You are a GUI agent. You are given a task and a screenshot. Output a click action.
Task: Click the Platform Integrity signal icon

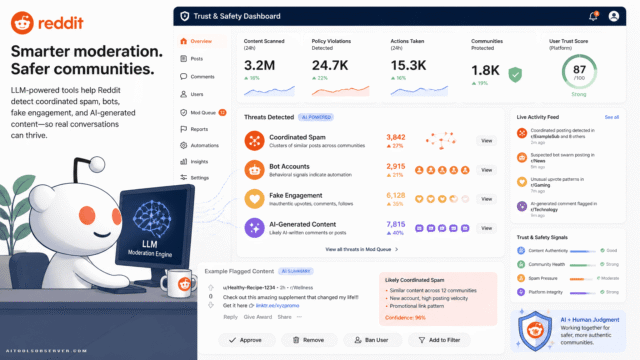click(521, 292)
